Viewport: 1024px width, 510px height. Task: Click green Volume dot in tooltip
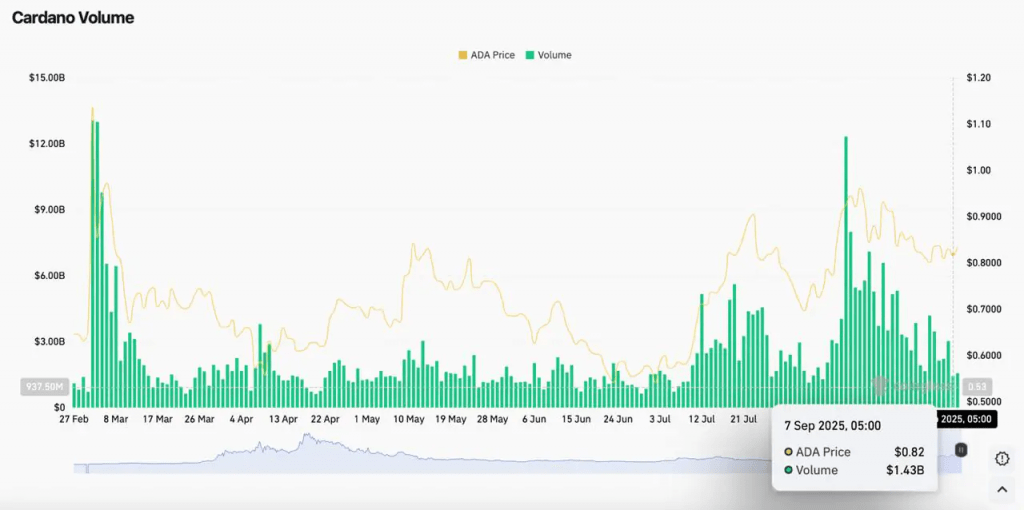click(789, 470)
